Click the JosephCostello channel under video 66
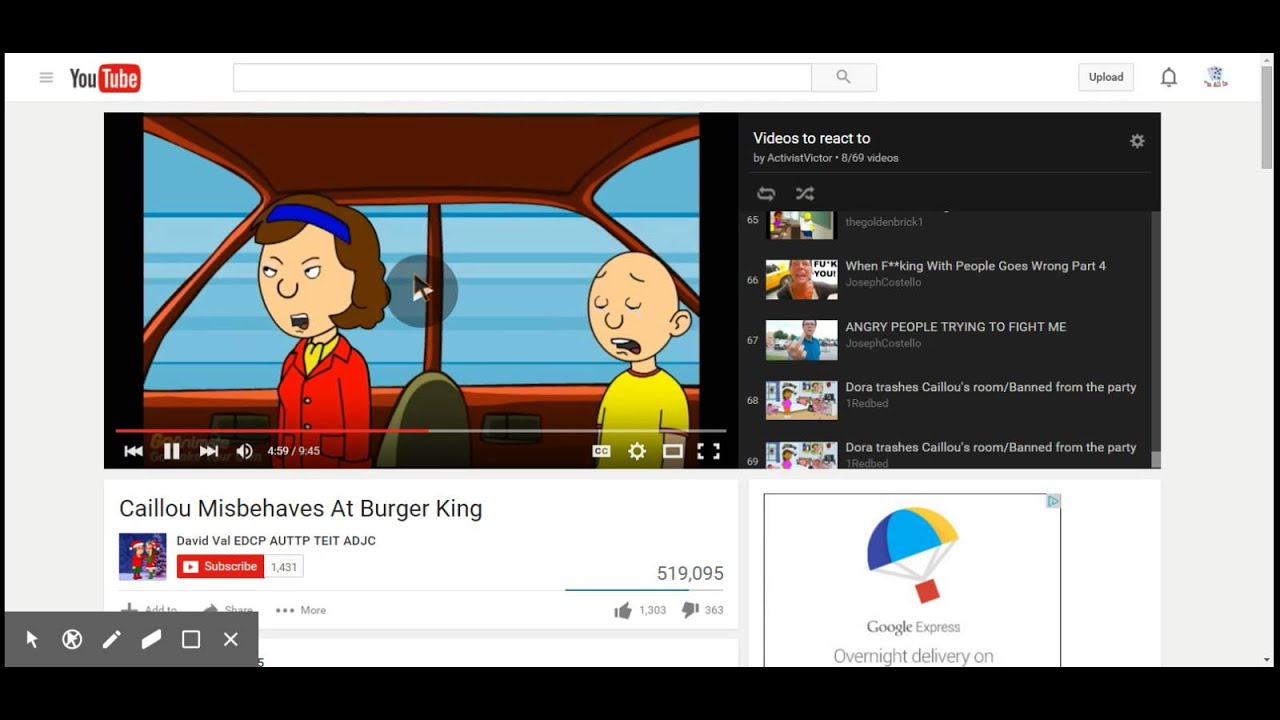The width and height of the screenshot is (1280, 720). [x=883, y=282]
